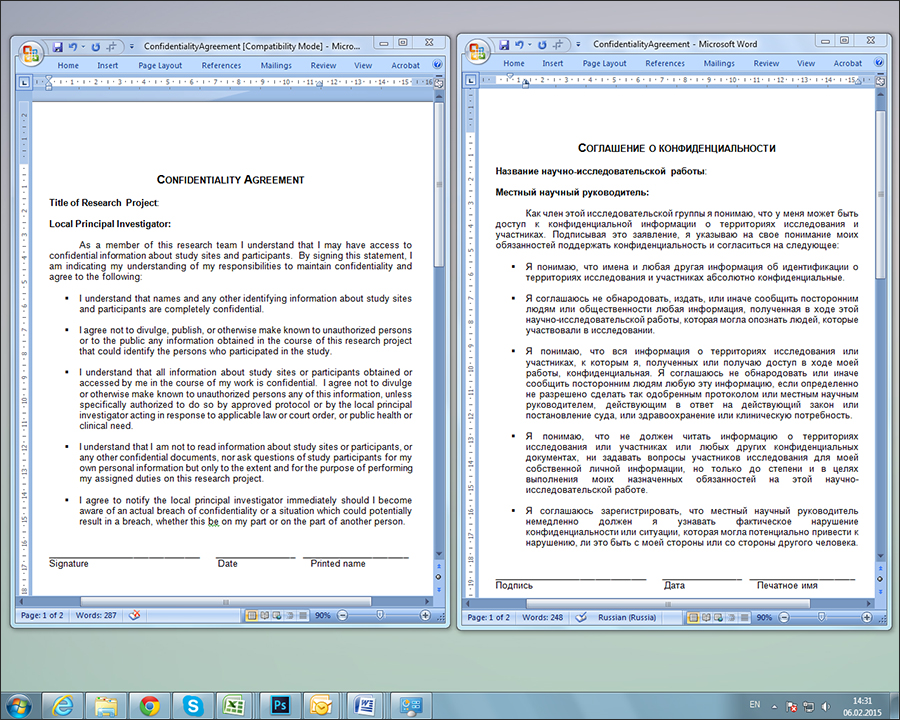This screenshot has width=900, height=720.
Task: Launch Google Chrome from the taskbar
Action: [149, 705]
